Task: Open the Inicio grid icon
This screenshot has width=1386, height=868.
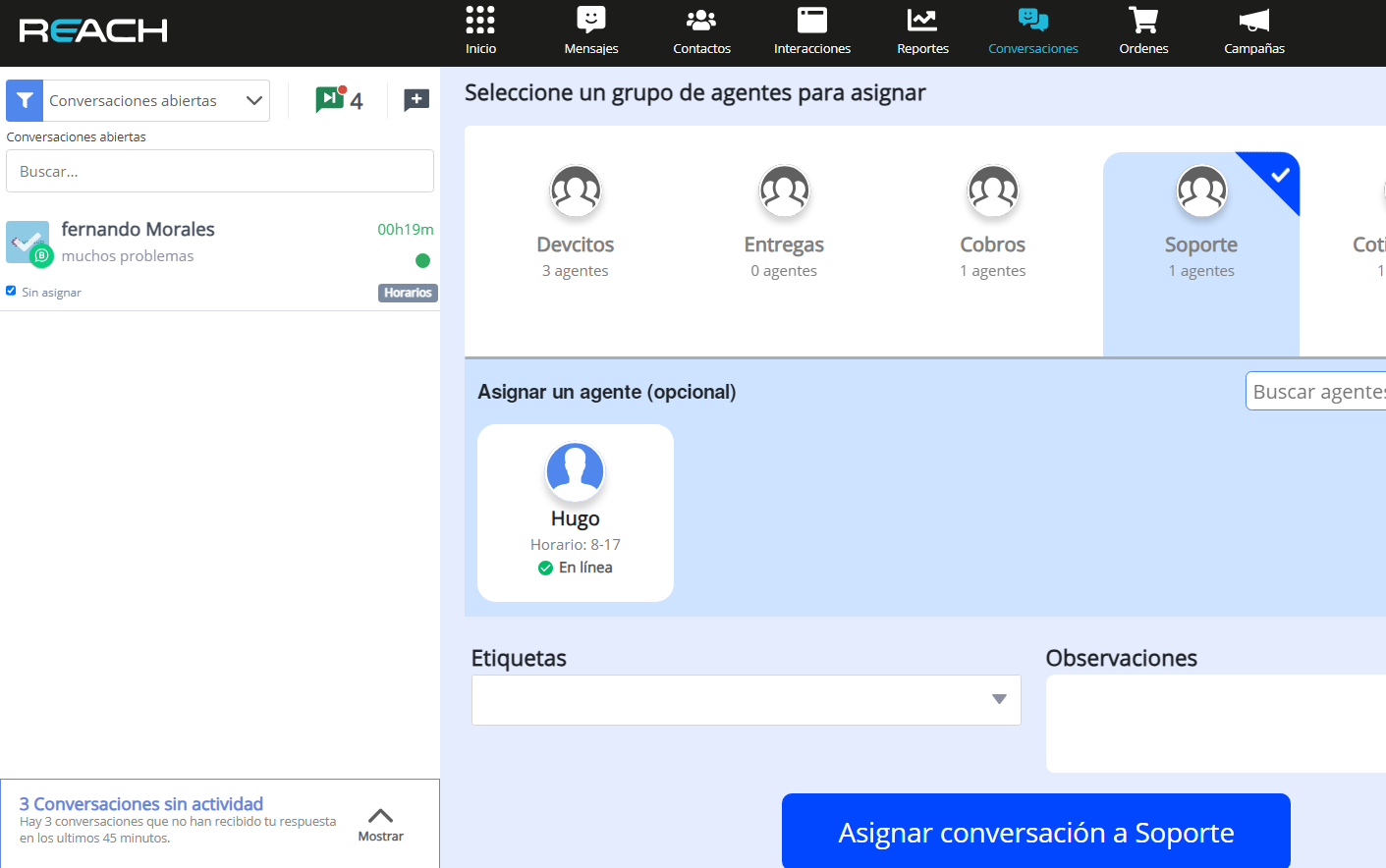Action: (480, 30)
